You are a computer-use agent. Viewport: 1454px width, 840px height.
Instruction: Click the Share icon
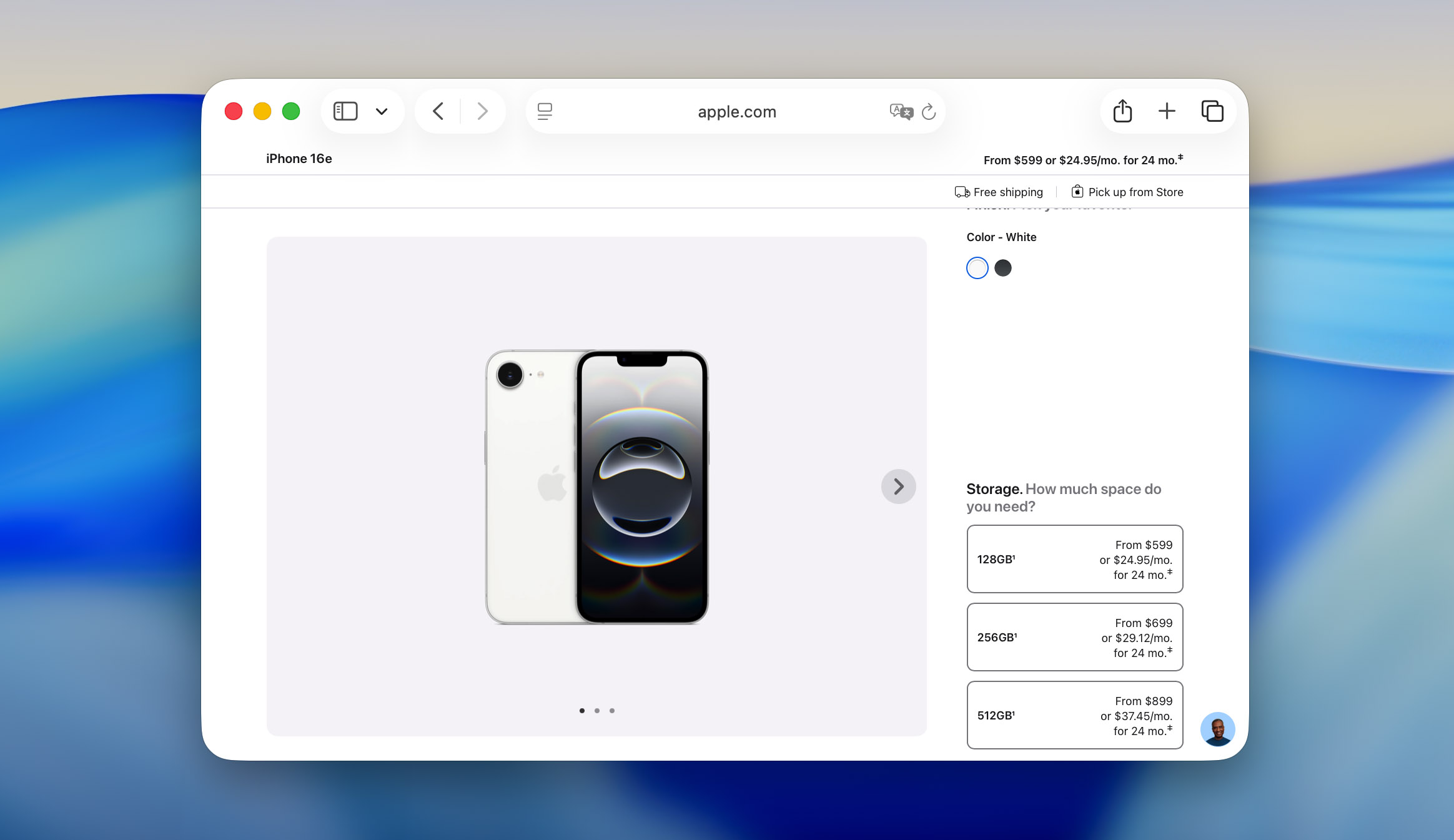[x=1121, y=111]
